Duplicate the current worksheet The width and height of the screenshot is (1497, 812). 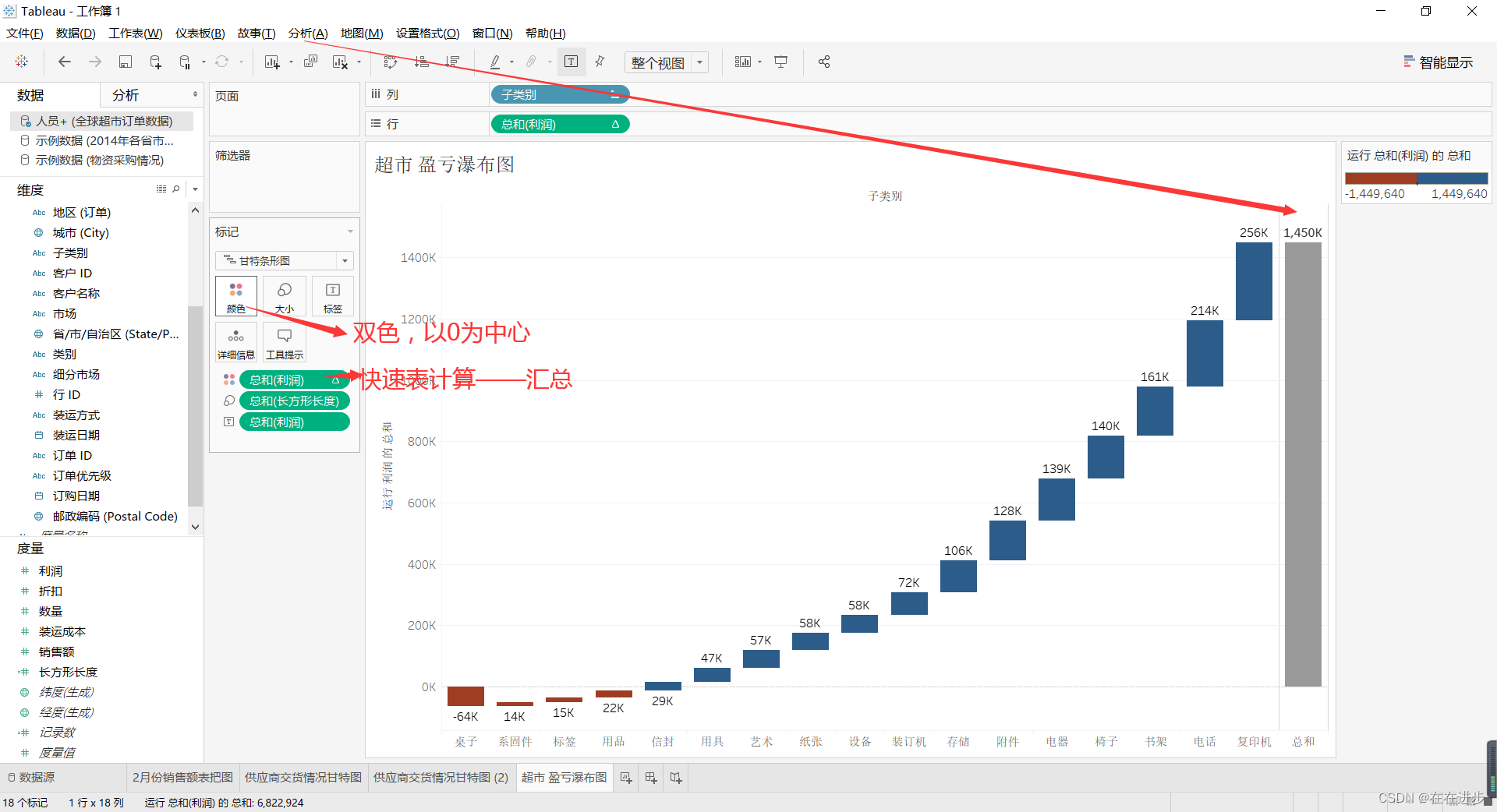310,62
